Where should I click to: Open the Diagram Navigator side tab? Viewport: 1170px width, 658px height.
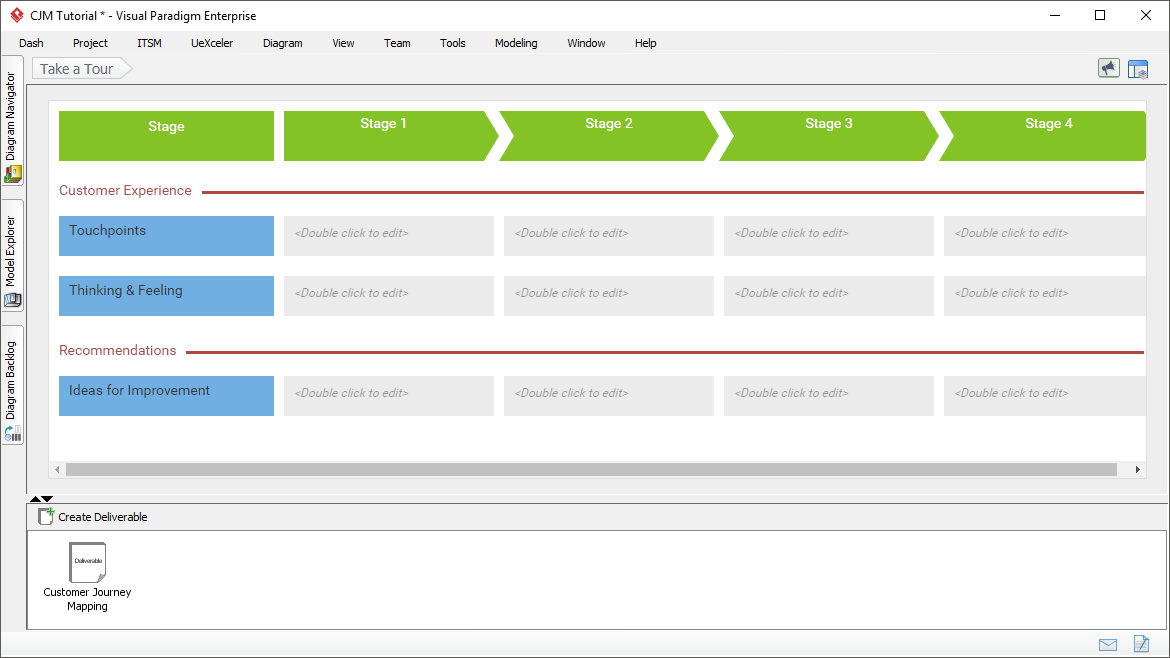pyautogui.click(x=12, y=121)
